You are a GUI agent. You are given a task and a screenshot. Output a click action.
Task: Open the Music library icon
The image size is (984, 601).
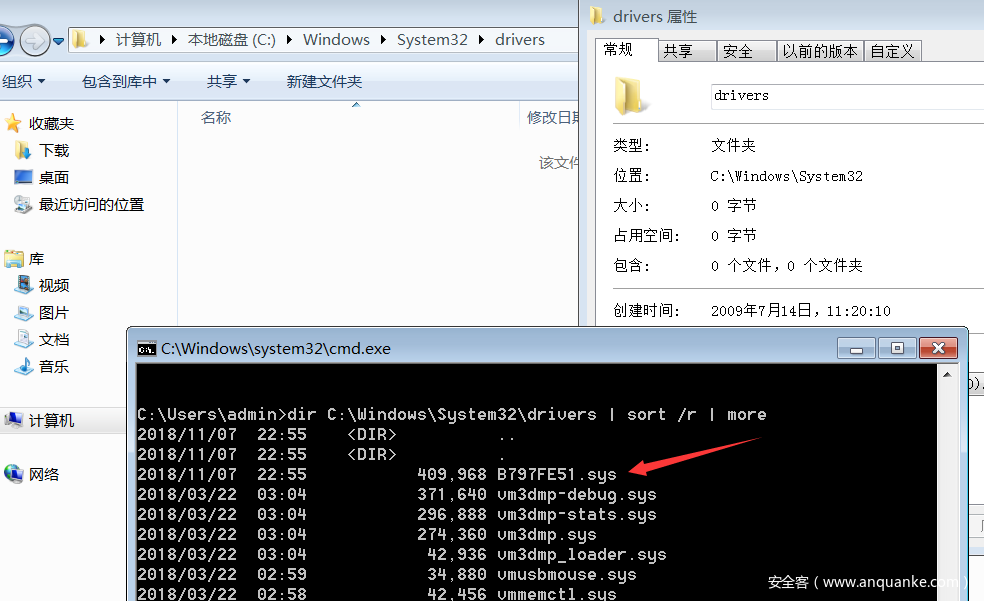pos(24,366)
